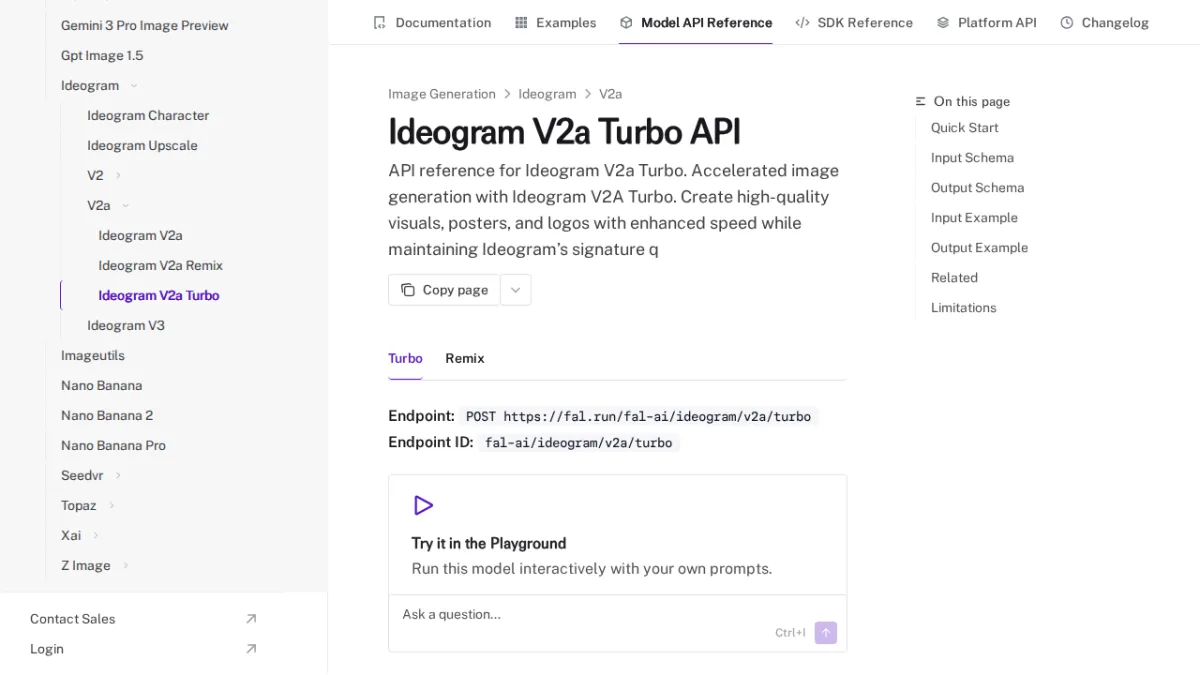
Task: Expand the Z Image sidebar chevron
Action: 125,566
